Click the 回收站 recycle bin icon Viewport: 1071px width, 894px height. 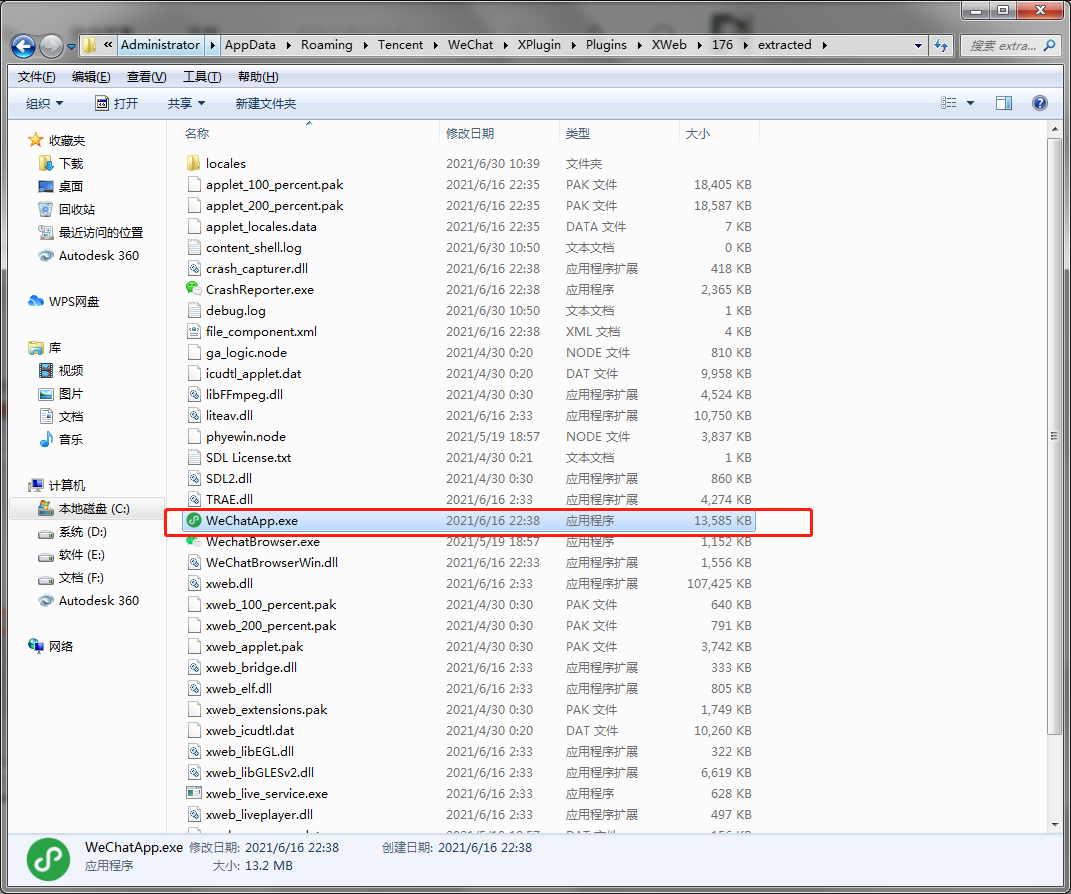point(45,209)
